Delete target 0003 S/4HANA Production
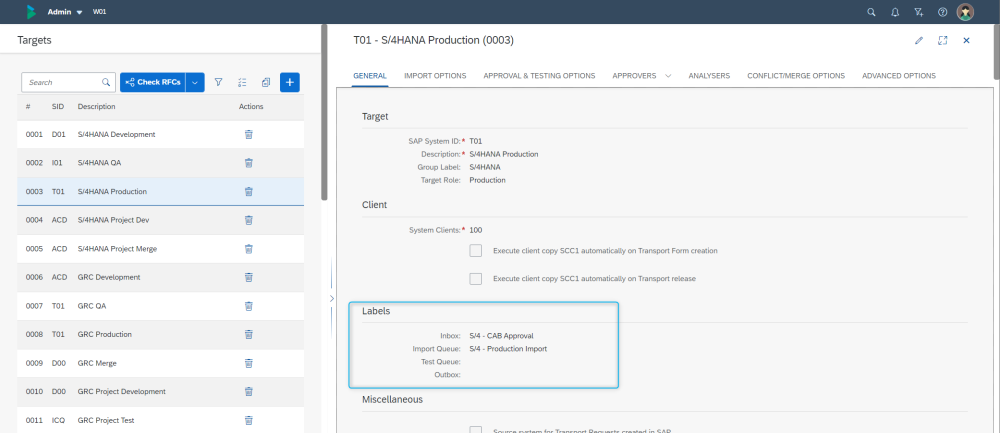 coord(249,191)
